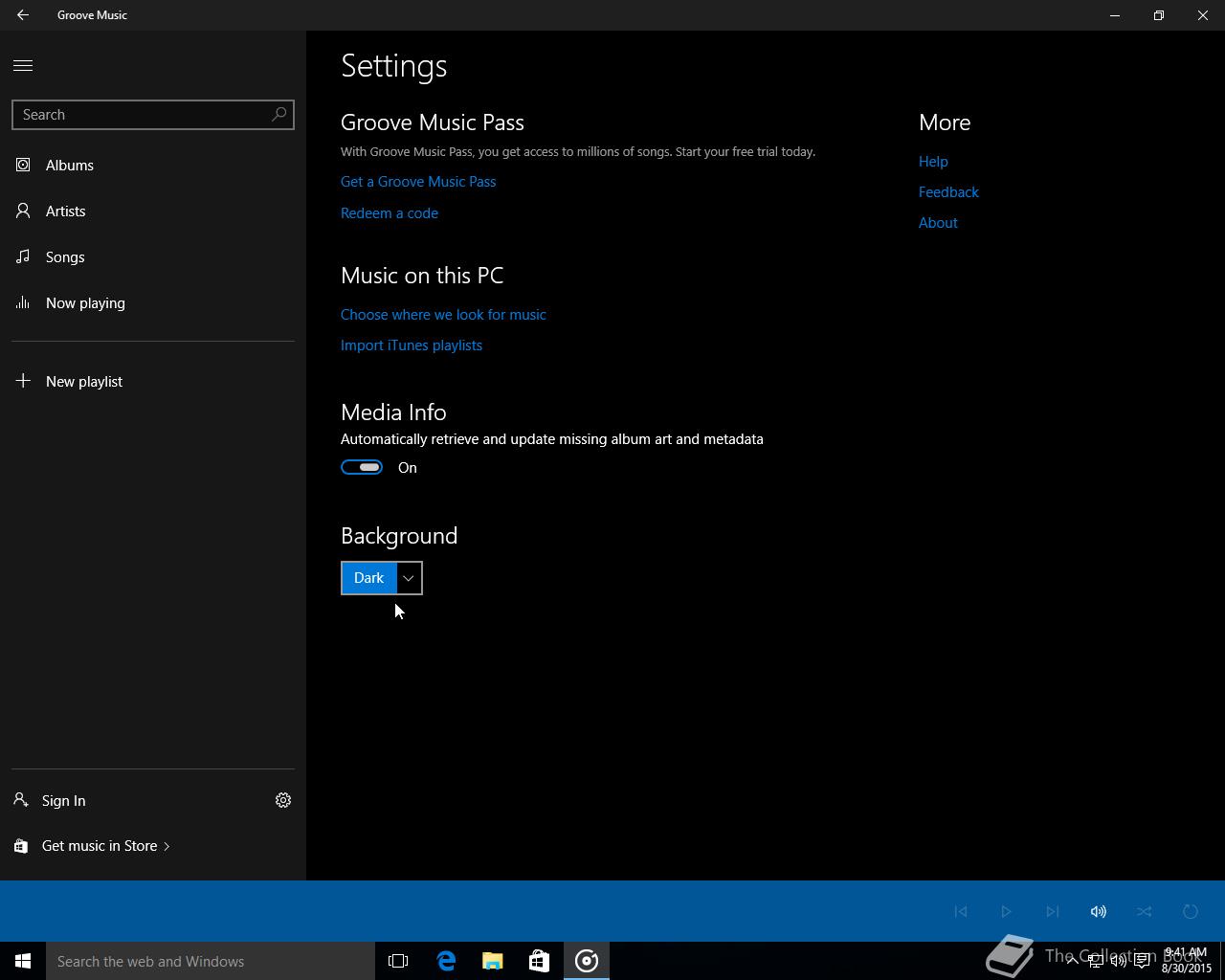The width and height of the screenshot is (1225, 980).
Task: Open the Windows Start menu
Action: pyautogui.click(x=23, y=961)
